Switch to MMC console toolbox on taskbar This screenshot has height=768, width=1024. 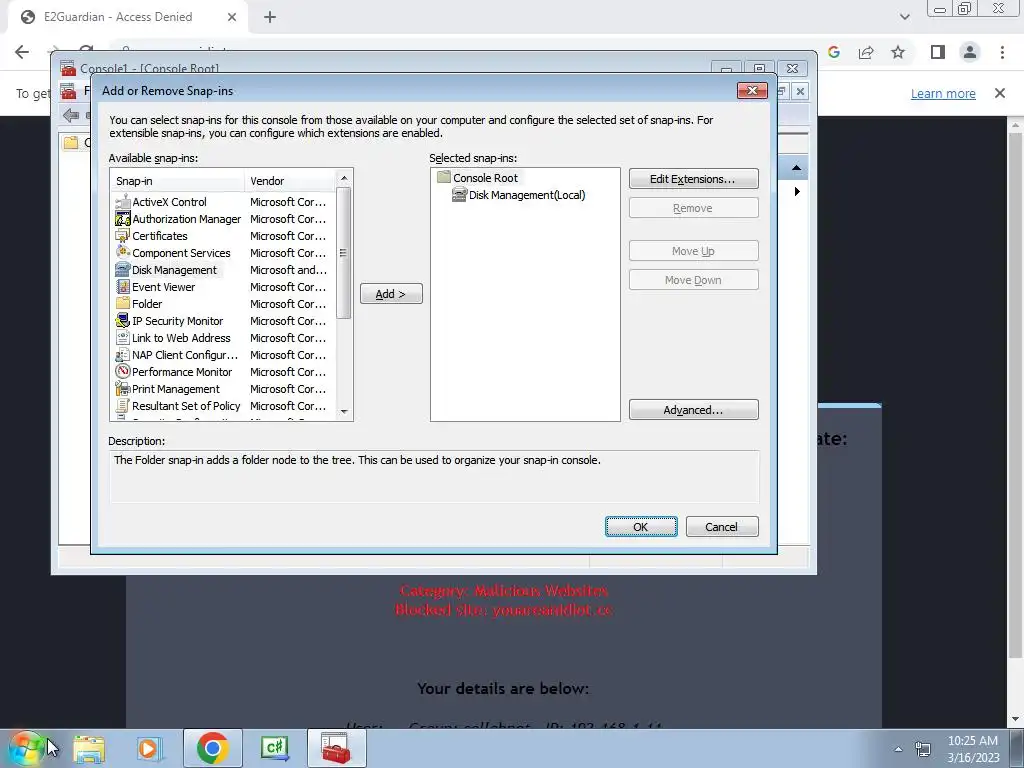click(336, 748)
